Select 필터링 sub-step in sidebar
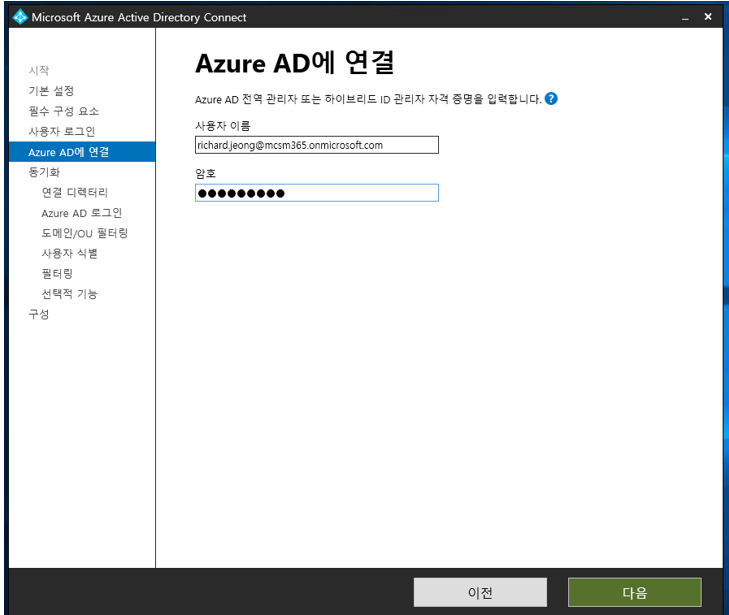 click(x=57, y=274)
